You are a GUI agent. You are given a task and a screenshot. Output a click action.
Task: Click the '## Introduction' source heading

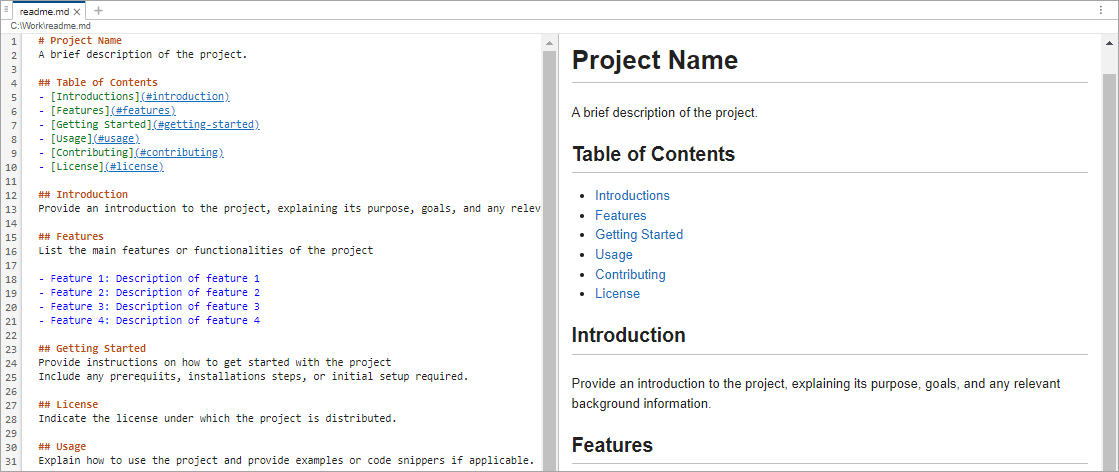click(x=83, y=194)
